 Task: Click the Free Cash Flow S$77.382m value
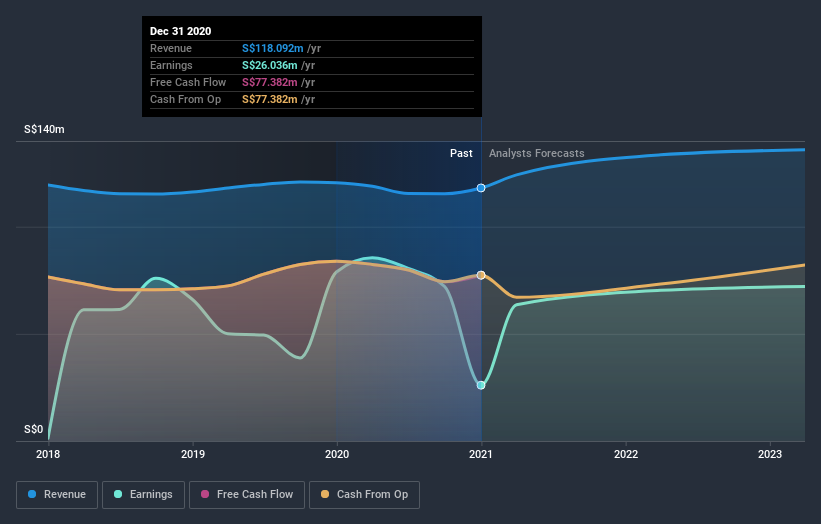click(x=270, y=82)
